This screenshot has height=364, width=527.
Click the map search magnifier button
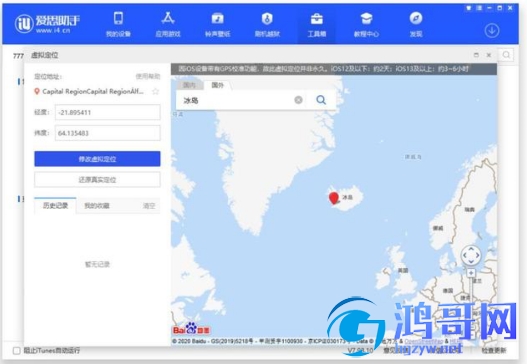321,100
